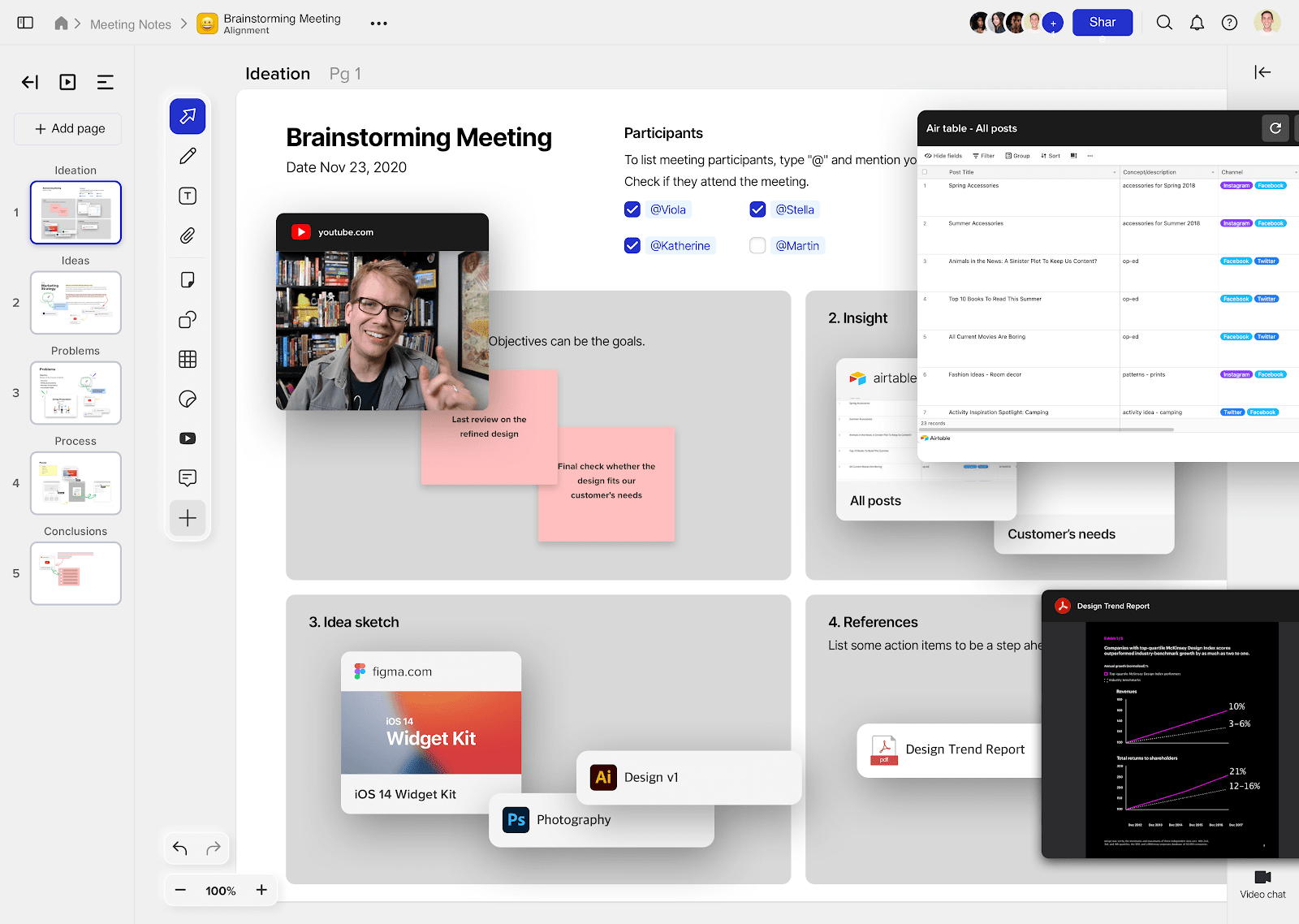Expand the Post Title column dropdown arrow
Viewport: 1299px width, 924px height.
tap(1114, 172)
